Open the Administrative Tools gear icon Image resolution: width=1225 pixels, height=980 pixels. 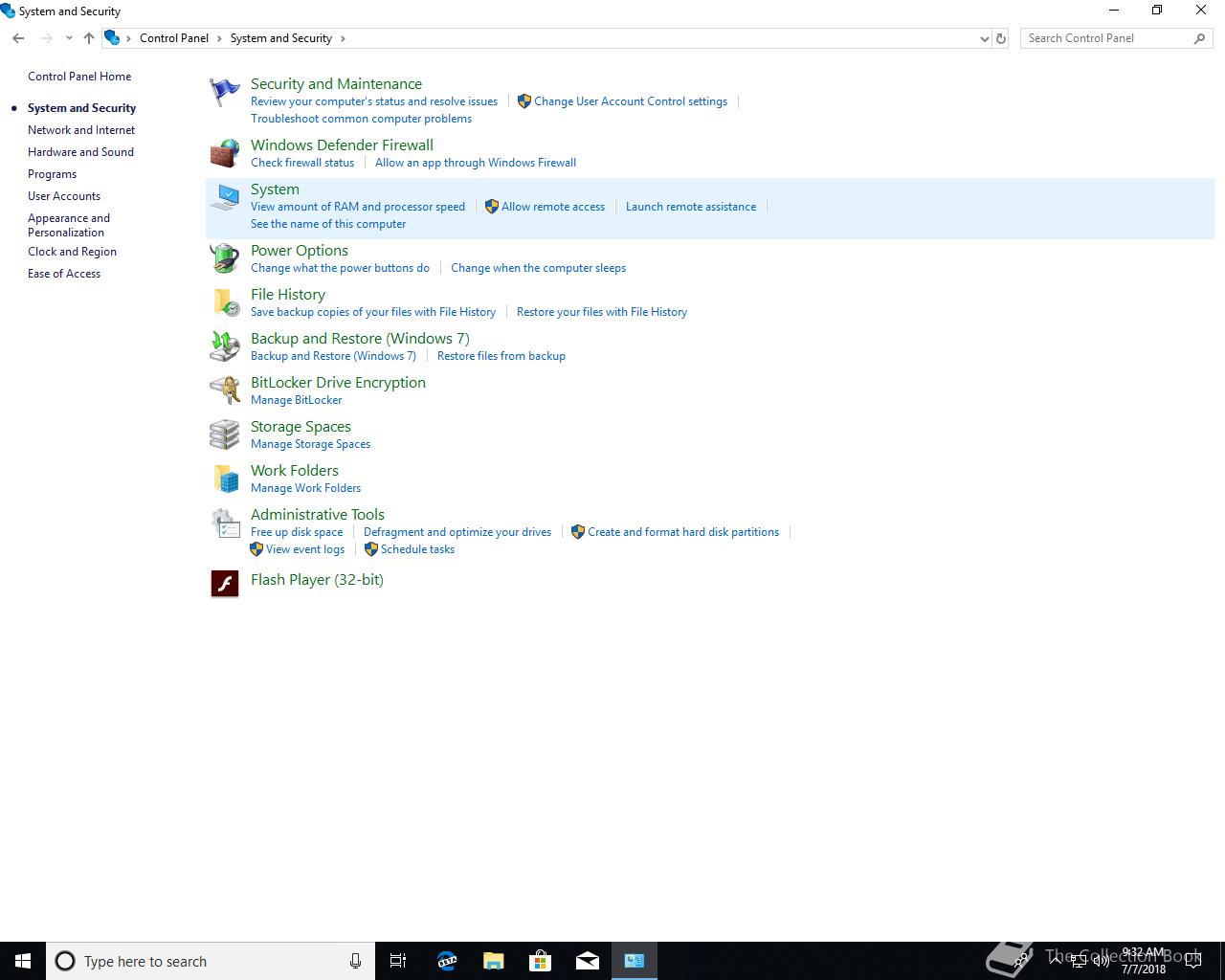225,523
